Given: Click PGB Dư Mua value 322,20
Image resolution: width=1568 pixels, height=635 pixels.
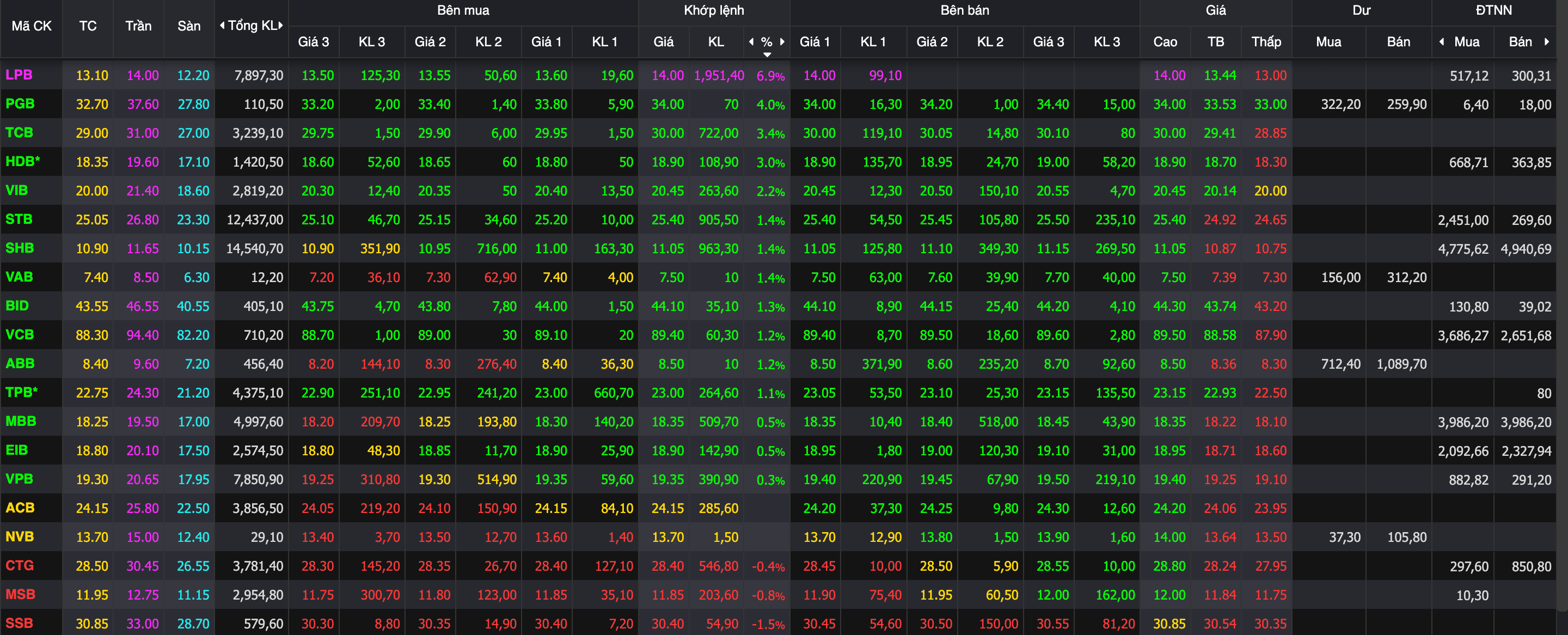Looking at the screenshot, I should pyautogui.click(x=1340, y=104).
